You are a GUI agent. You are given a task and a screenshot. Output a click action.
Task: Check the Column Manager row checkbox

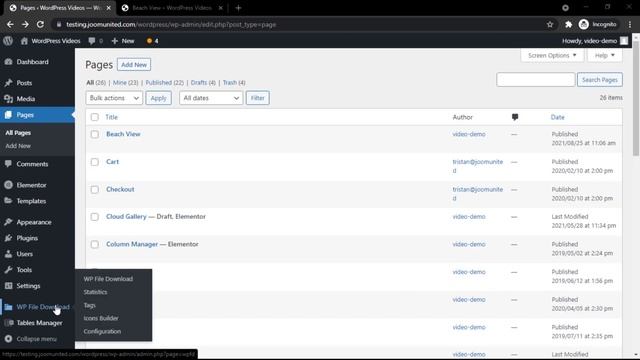tap(95, 244)
